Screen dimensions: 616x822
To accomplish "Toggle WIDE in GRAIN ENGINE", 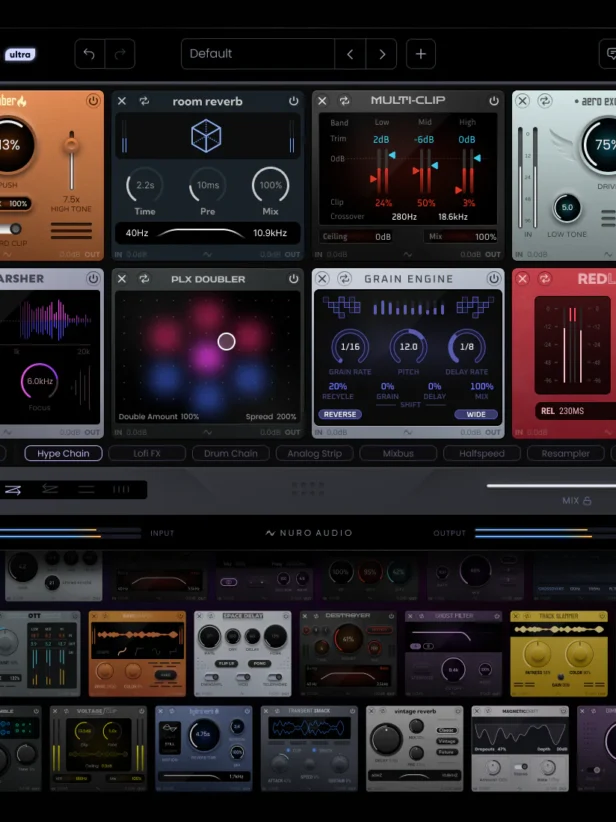I will (x=475, y=414).
